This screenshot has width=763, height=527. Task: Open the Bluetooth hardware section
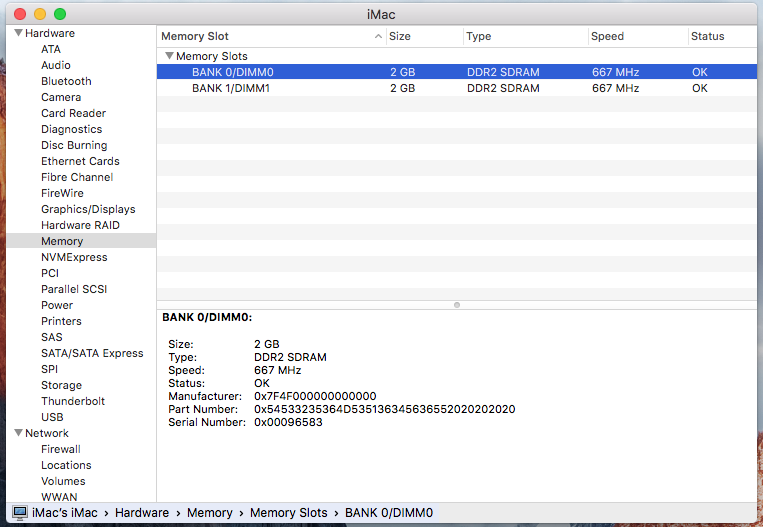click(66, 81)
